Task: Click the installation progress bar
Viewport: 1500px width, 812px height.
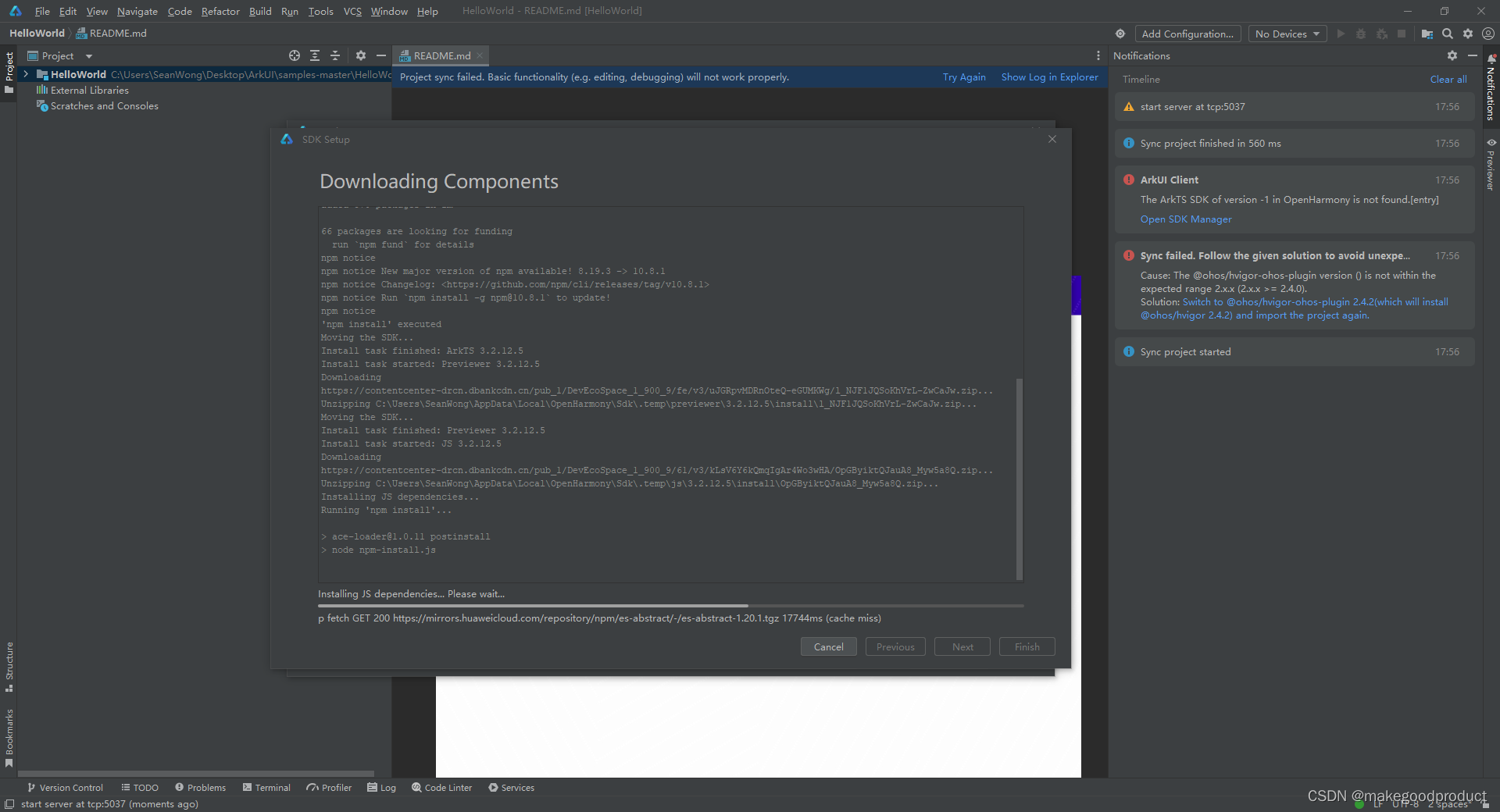Action: [x=670, y=606]
